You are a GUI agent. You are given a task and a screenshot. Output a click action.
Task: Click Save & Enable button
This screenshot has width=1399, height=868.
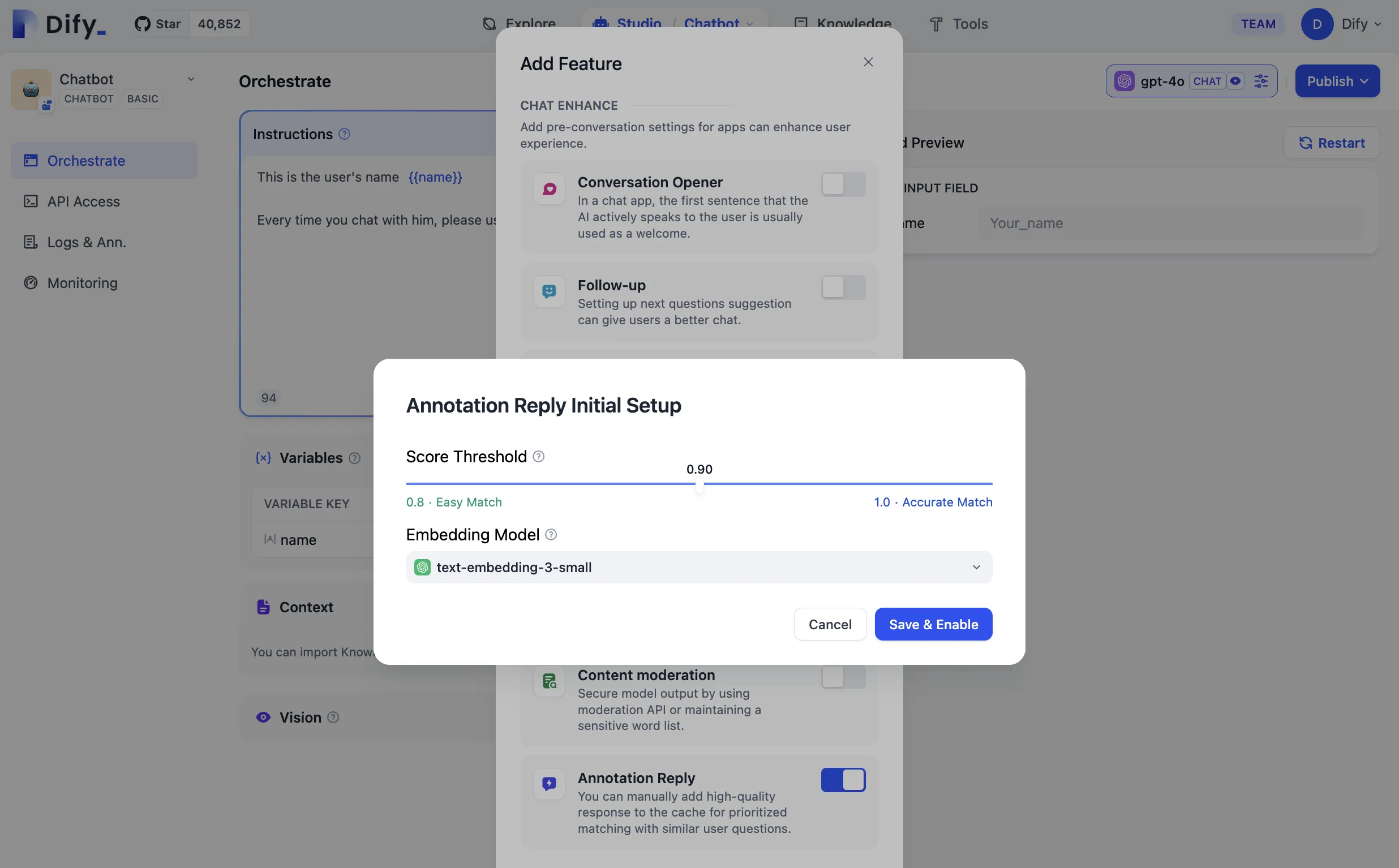[x=933, y=624]
